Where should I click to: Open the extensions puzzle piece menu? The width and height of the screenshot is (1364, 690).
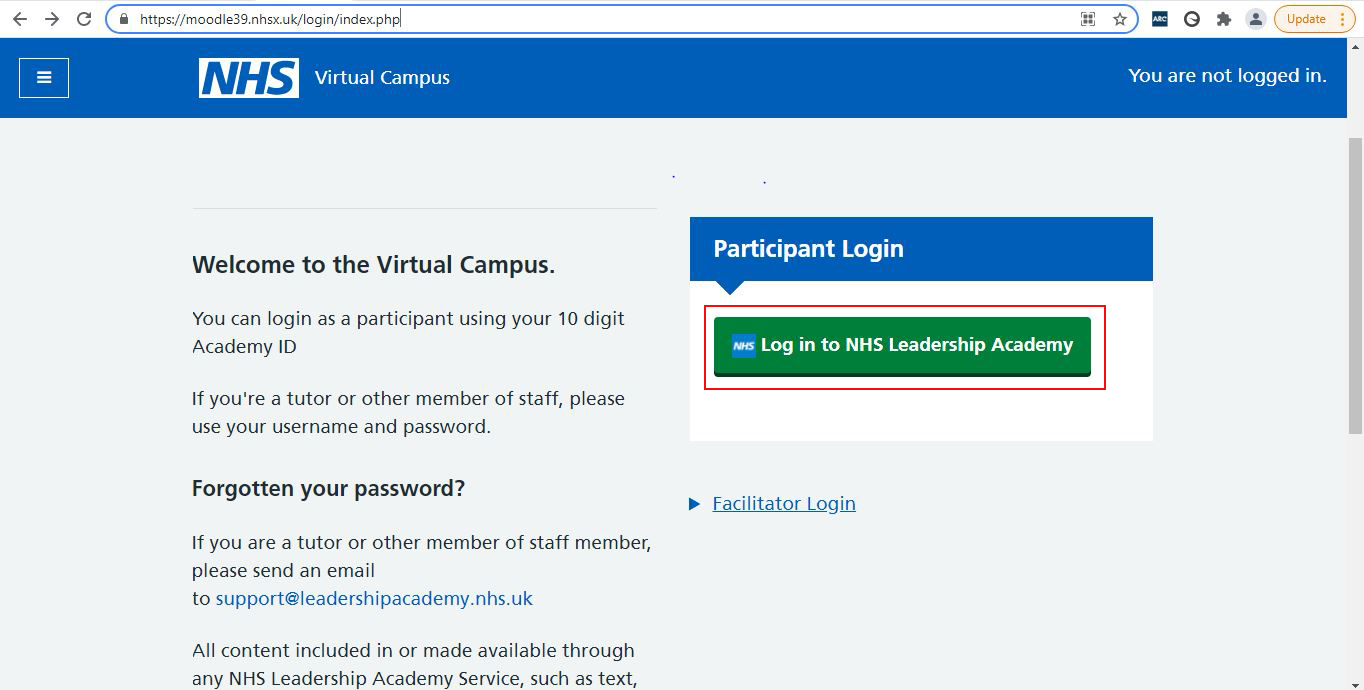(x=1223, y=18)
